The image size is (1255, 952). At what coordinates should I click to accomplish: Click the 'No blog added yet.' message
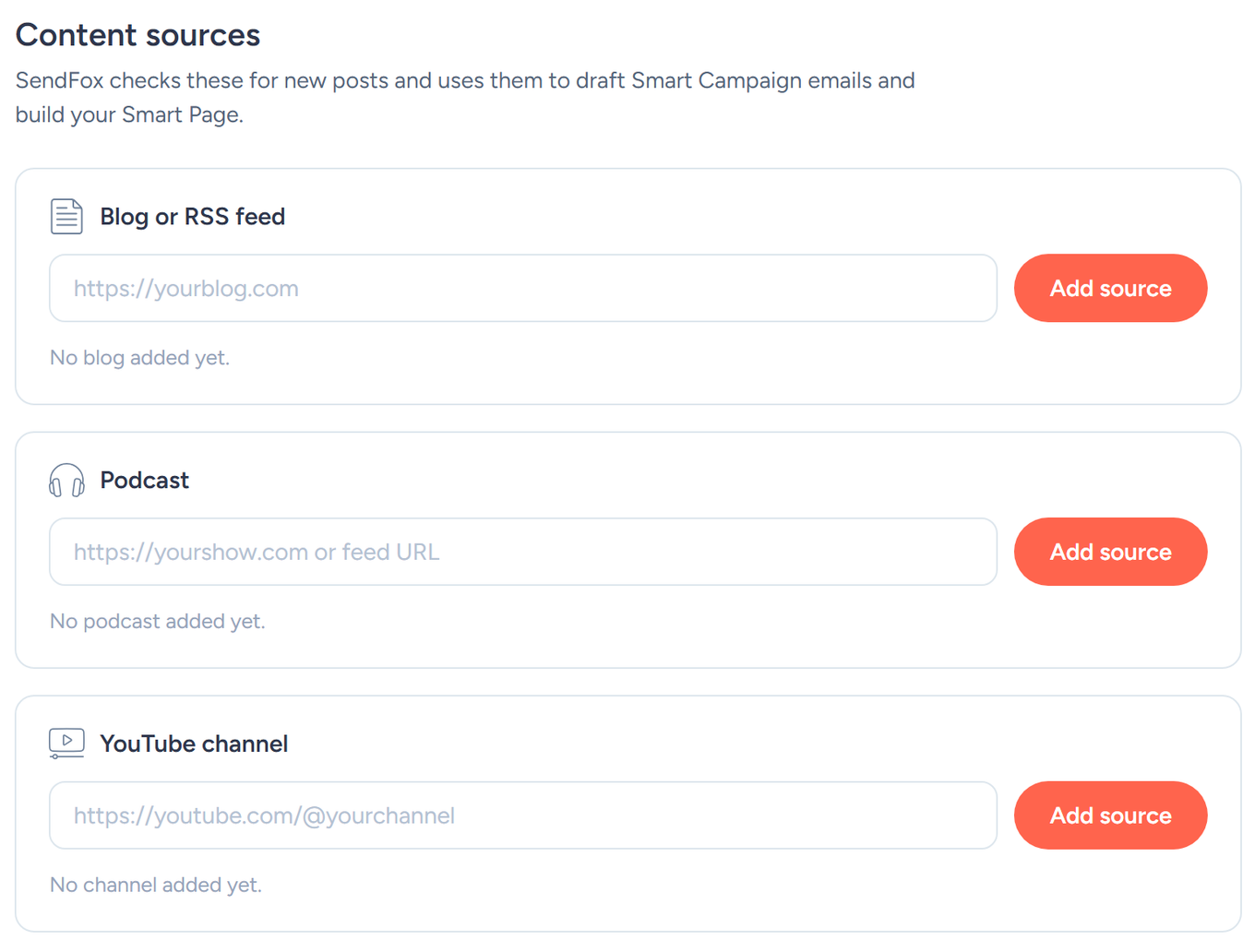(139, 358)
